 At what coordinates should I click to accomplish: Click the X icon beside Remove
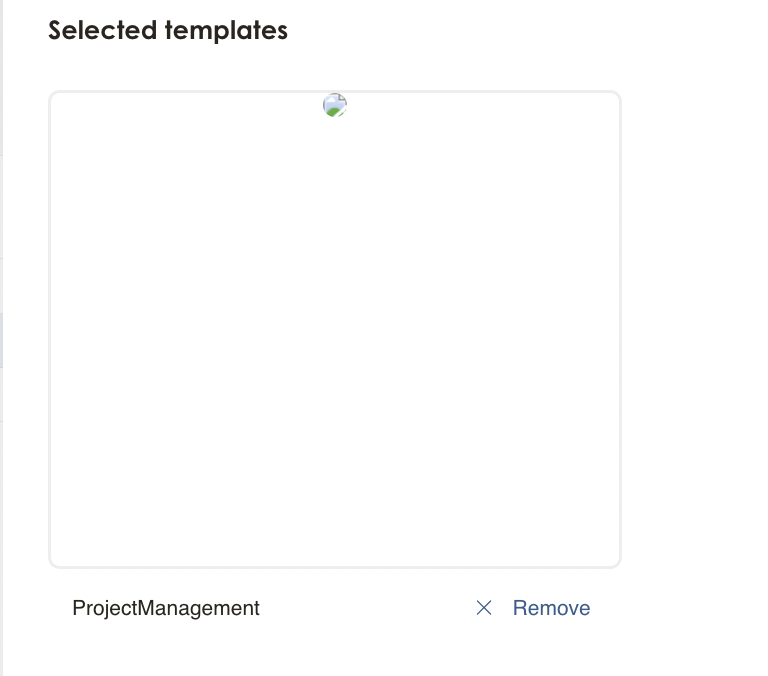click(x=484, y=608)
